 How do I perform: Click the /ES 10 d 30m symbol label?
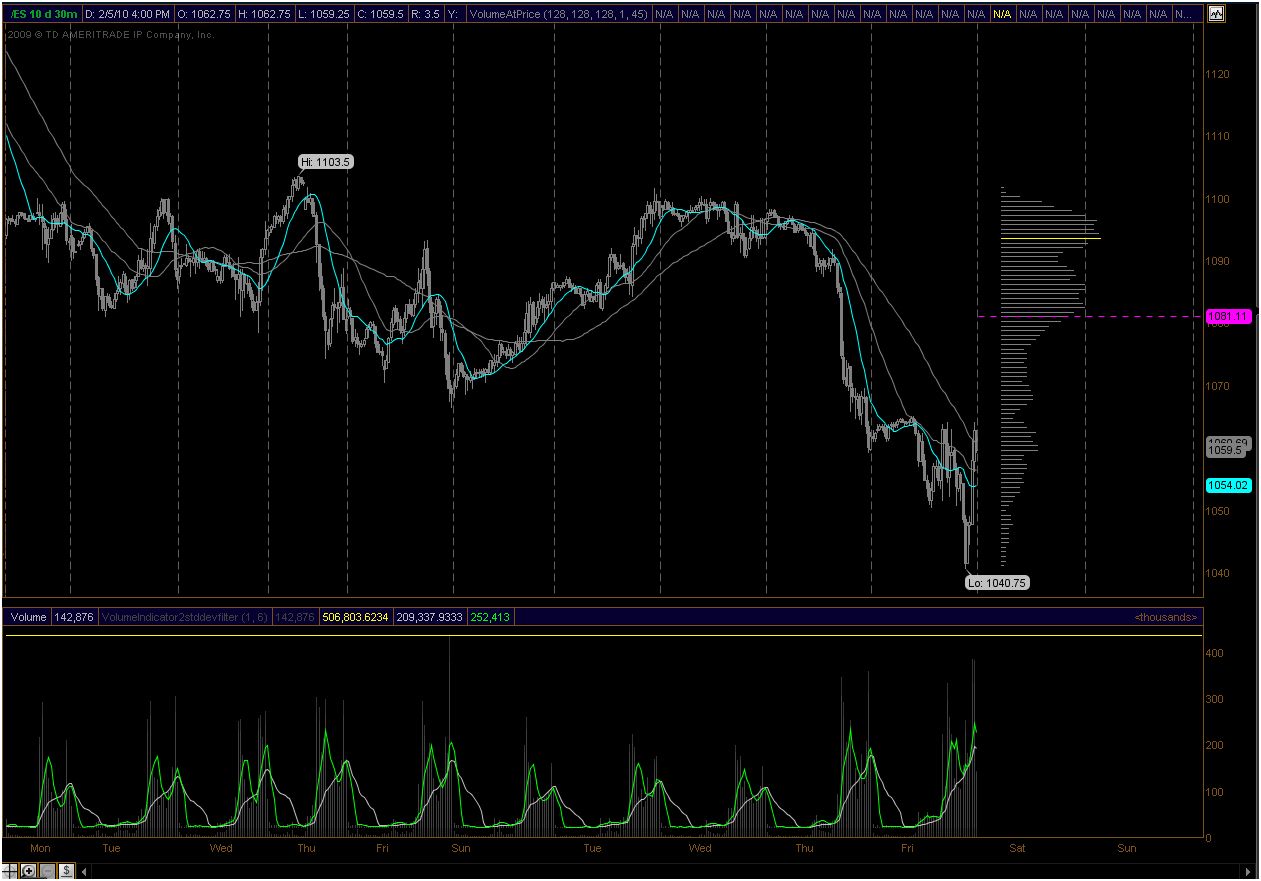[x=43, y=15]
